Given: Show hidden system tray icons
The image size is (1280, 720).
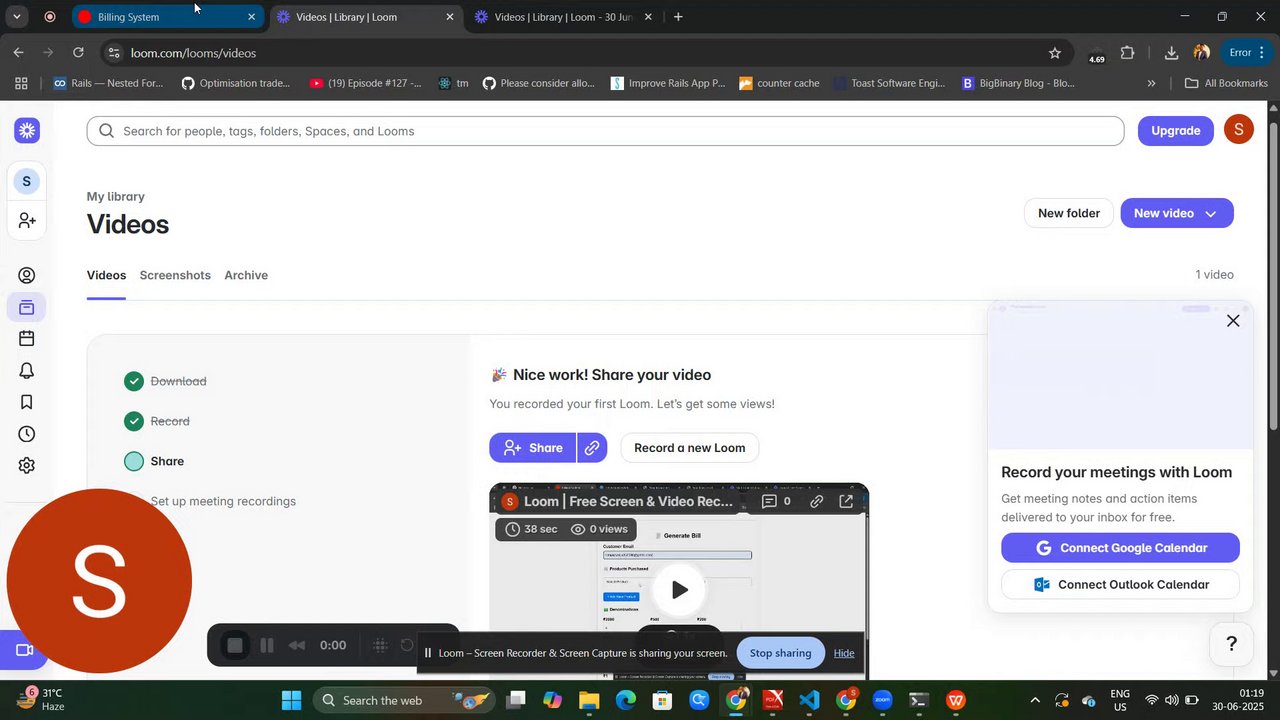Looking at the screenshot, I should (x=1034, y=700).
